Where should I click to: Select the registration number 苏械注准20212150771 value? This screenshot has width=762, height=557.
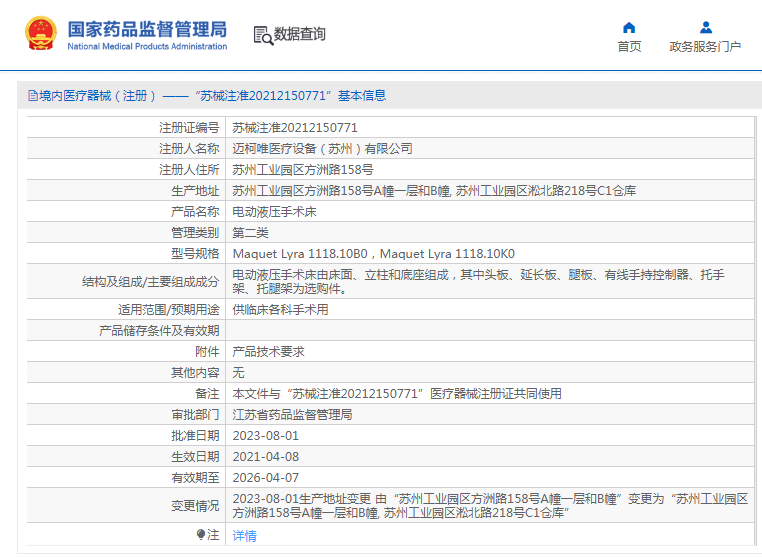(295, 127)
